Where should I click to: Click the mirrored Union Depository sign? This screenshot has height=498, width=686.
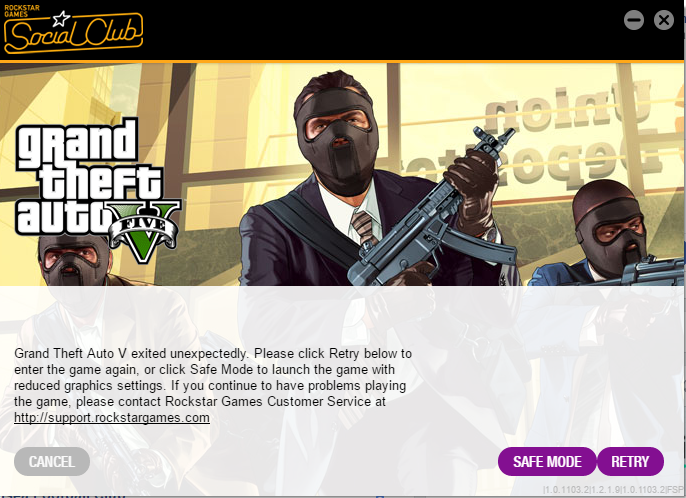click(573, 136)
